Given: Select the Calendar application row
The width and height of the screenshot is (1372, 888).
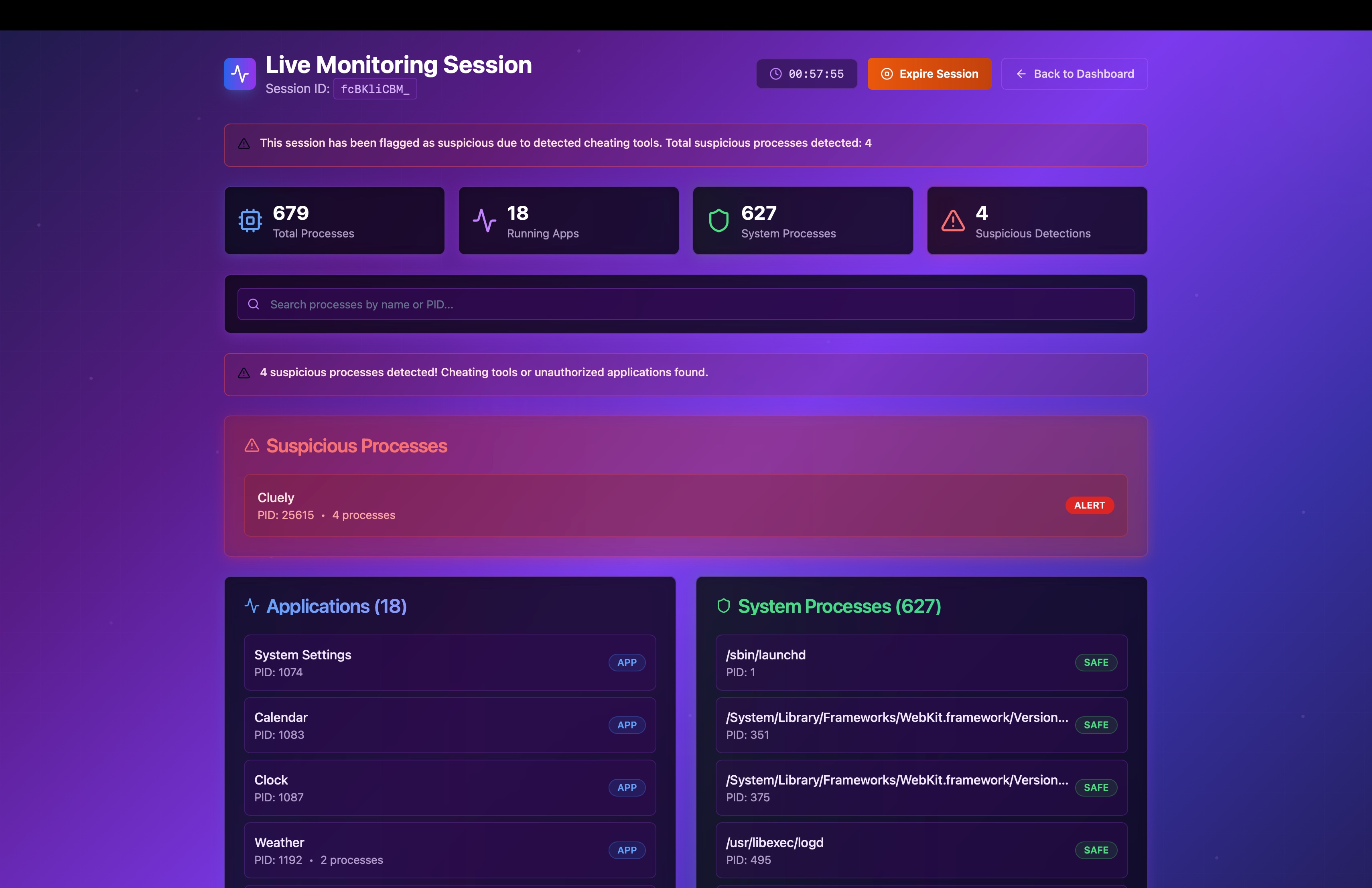Looking at the screenshot, I should pyautogui.click(x=450, y=725).
